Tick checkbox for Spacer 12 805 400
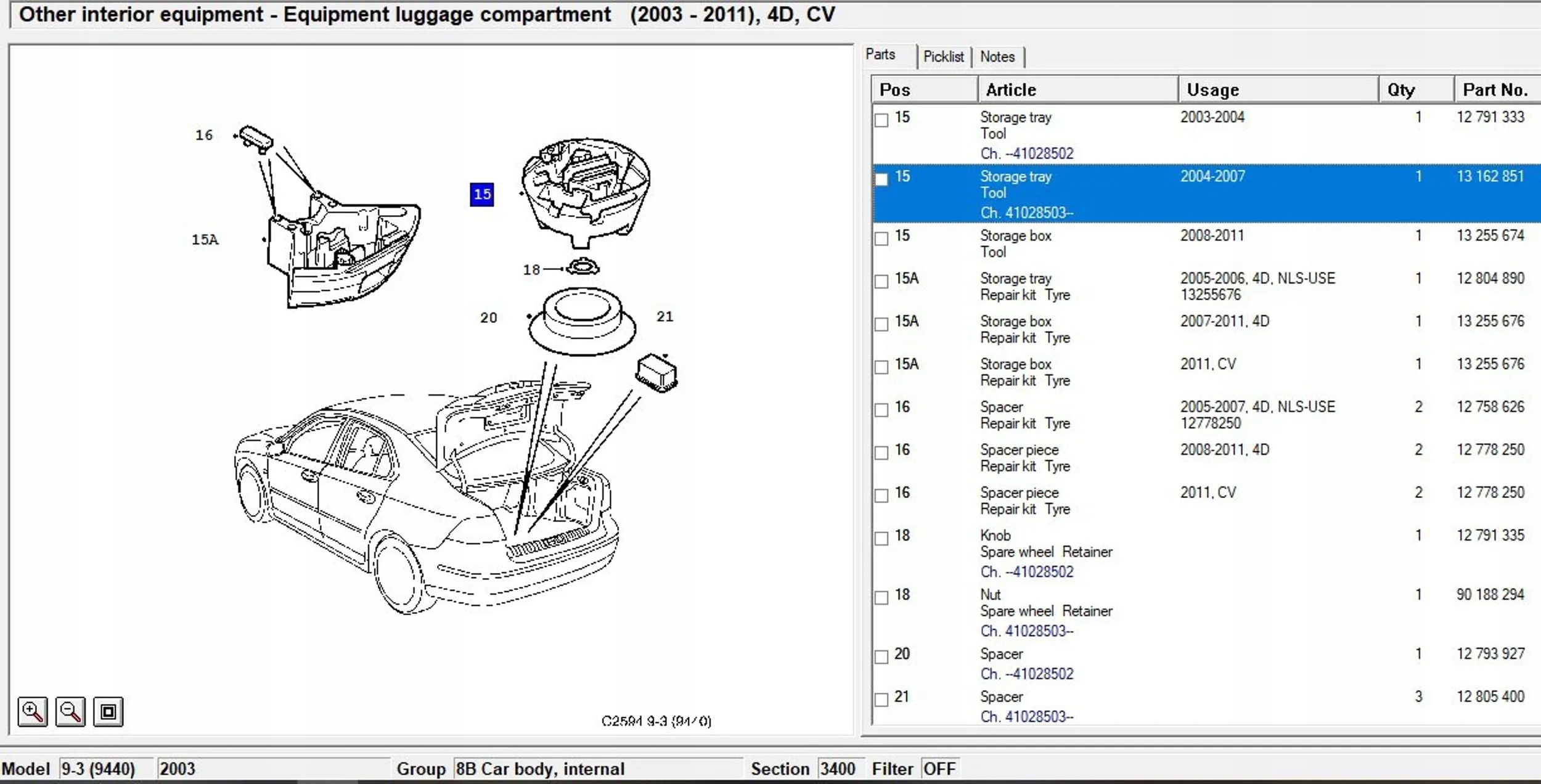 click(x=881, y=700)
